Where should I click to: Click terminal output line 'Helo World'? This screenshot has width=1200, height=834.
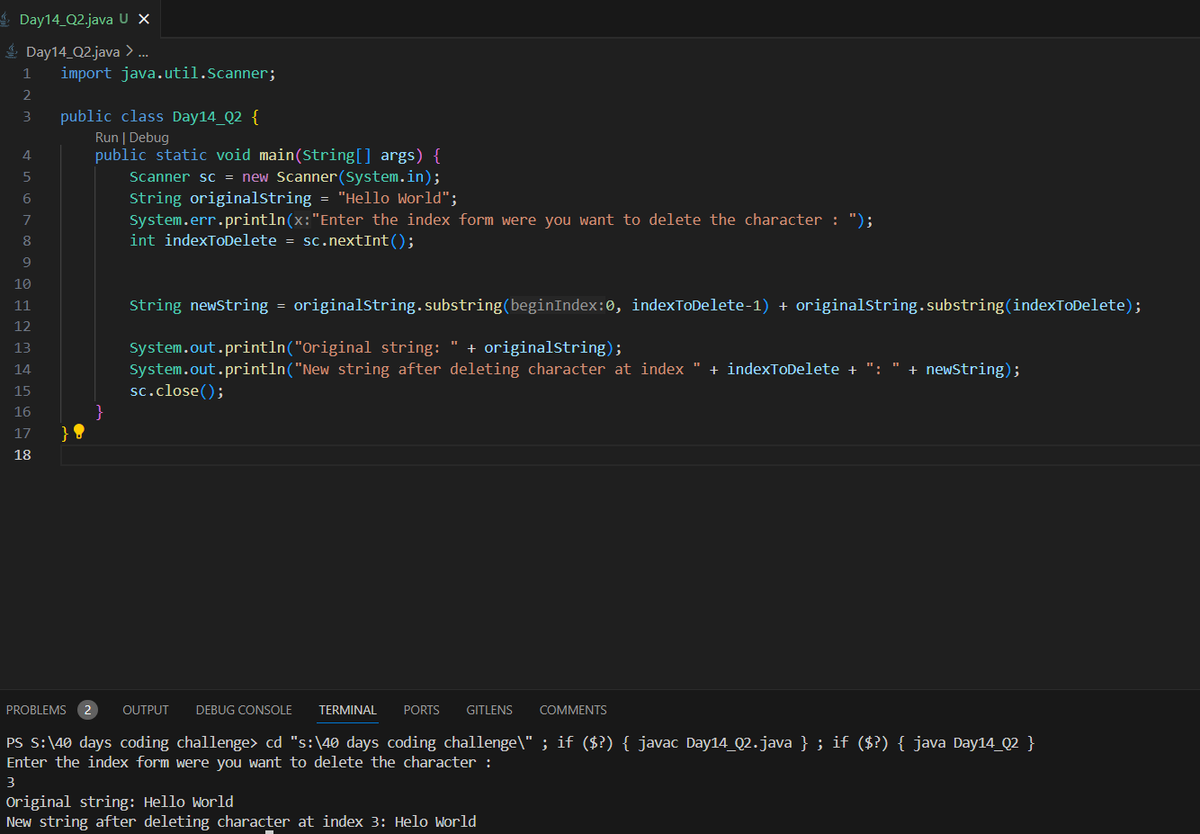pos(436,822)
